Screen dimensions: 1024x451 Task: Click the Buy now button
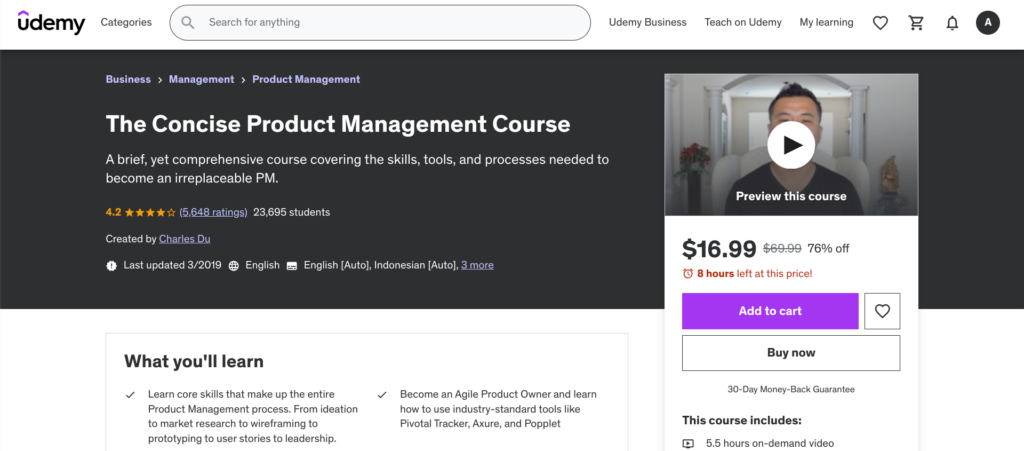790,353
